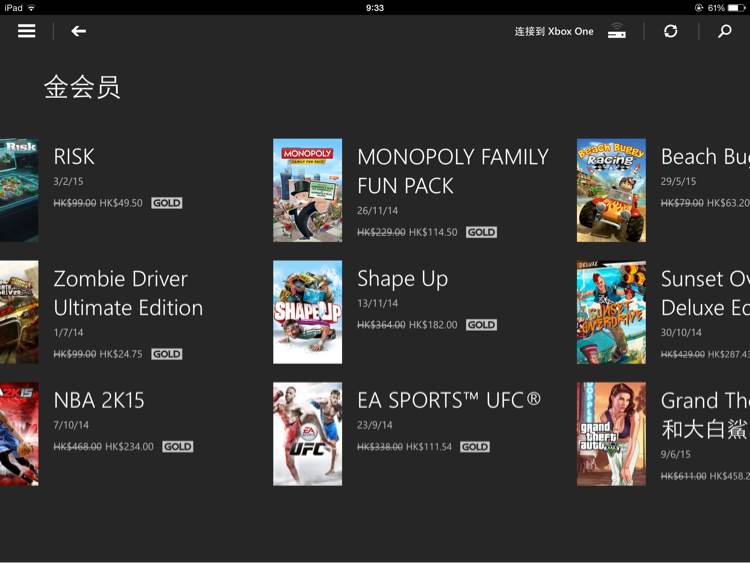Screen dimensions: 750x563
Task: Tap the HK$234.00 NBA 2K15 price
Action: tap(129, 447)
